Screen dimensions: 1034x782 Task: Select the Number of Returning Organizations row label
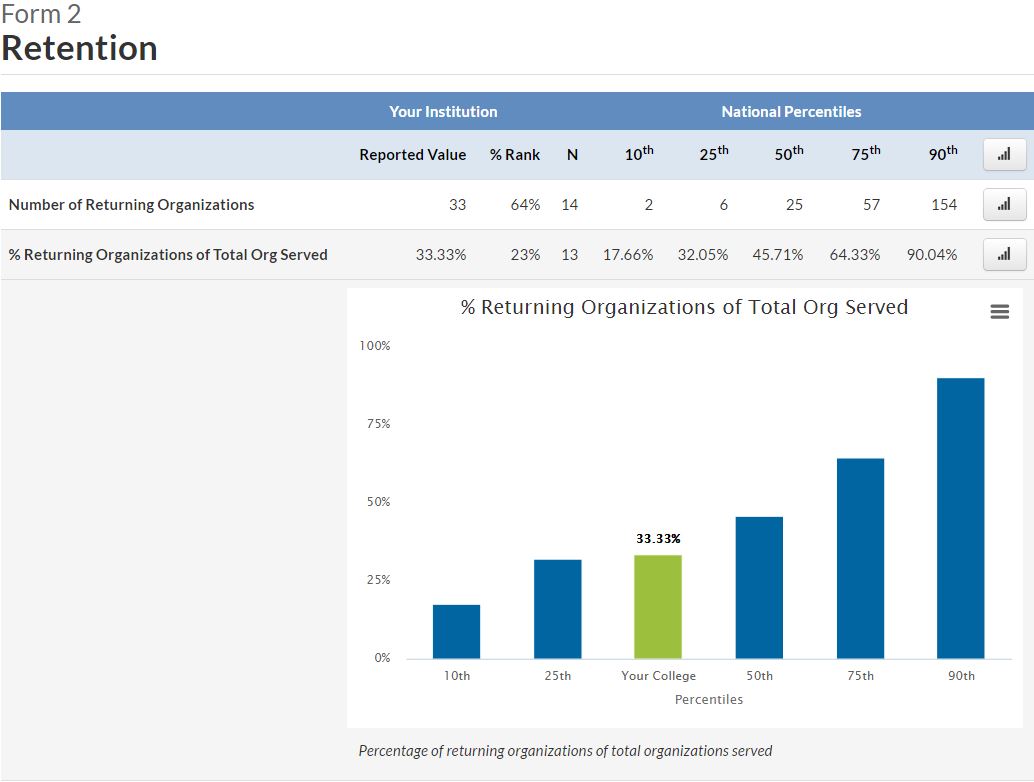coord(131,205)
